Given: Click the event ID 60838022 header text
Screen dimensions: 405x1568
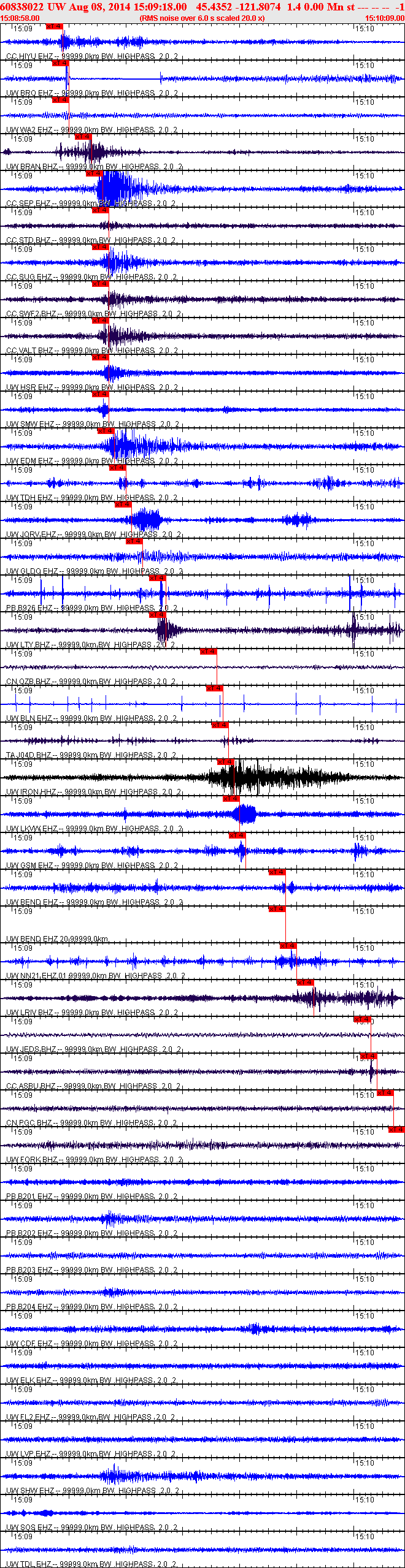Looking at the screenshot, I should (x=22, y=7).
